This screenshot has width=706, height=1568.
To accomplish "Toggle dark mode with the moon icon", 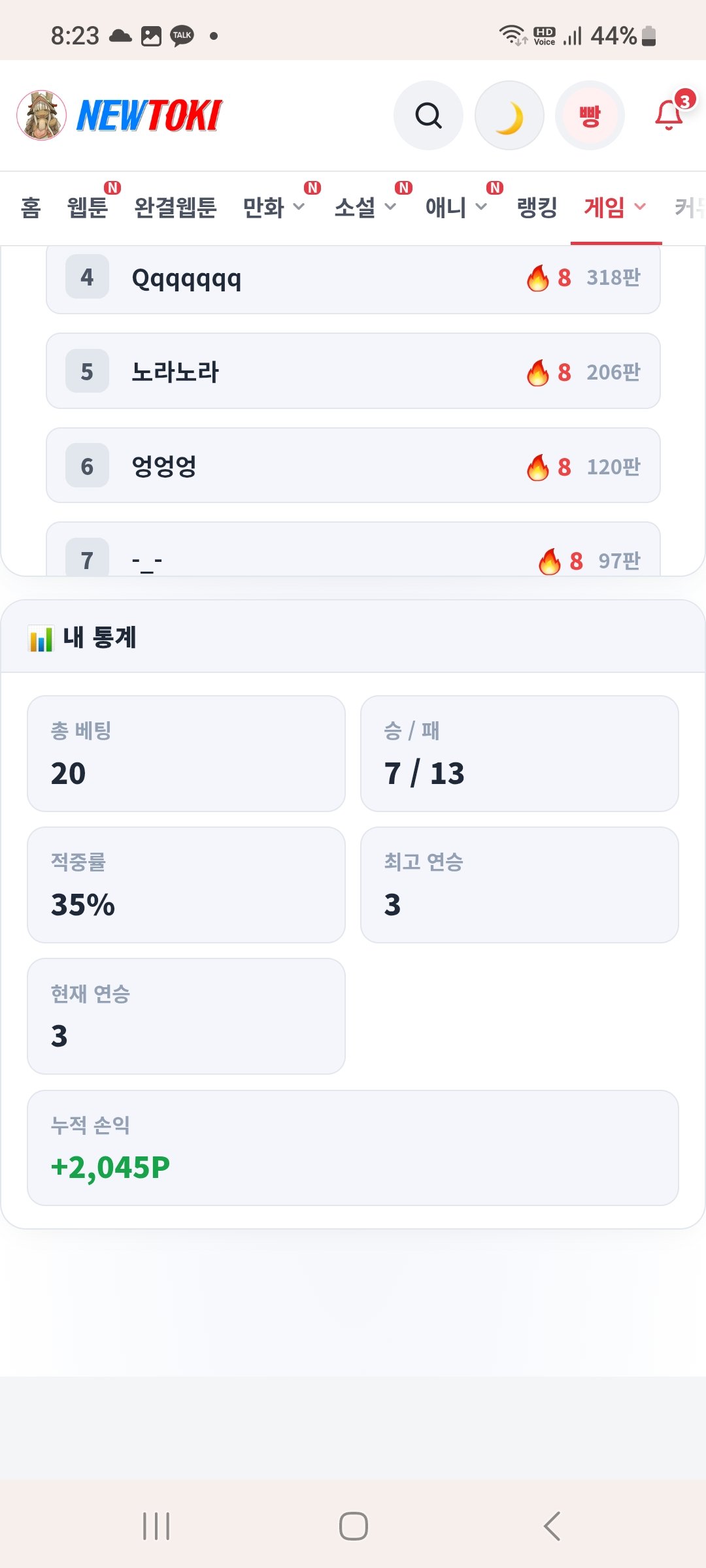I will pyautogui.click(x=509, y=116).
